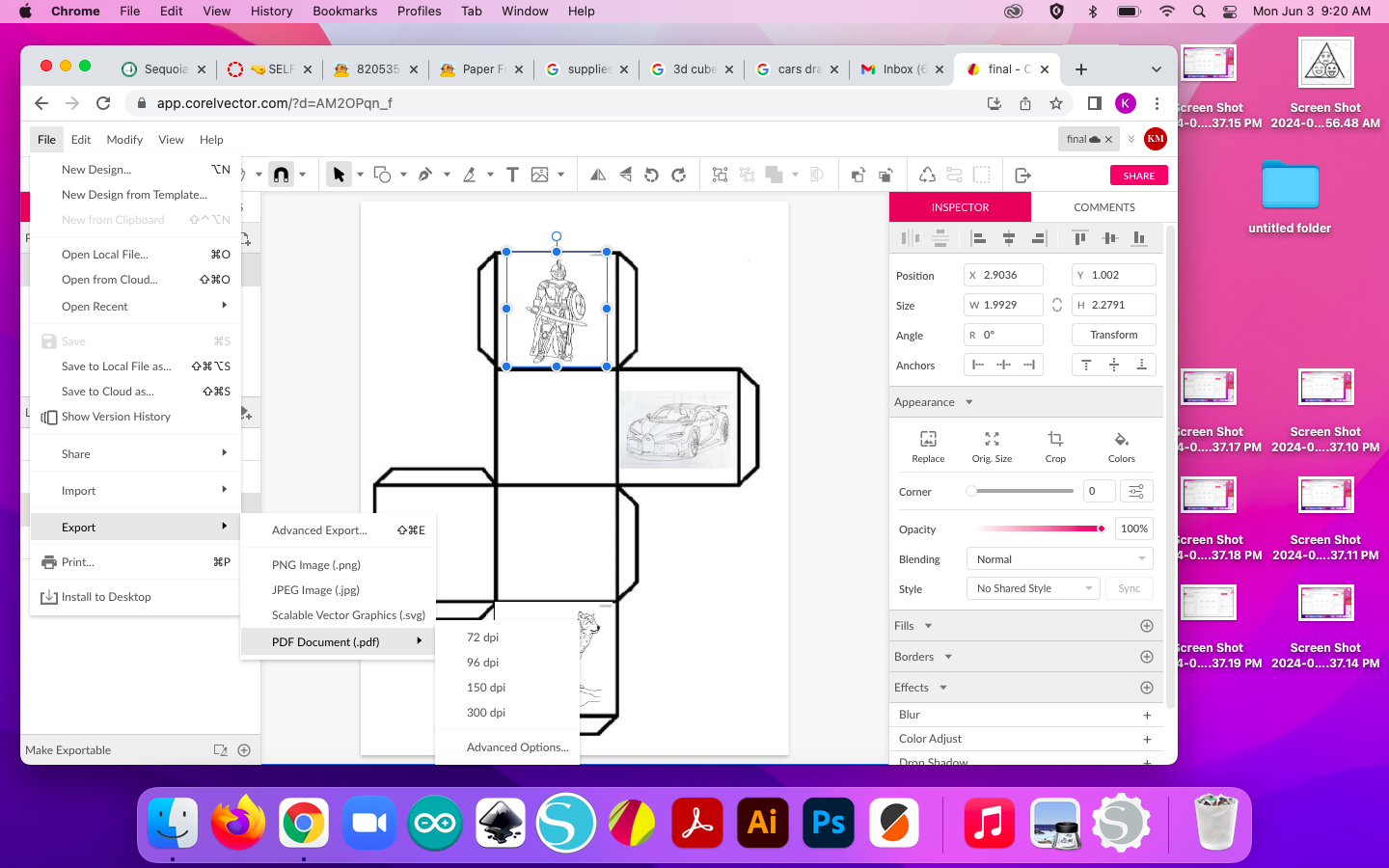Toggle the top vertical anchor
The height and width of the screenshot is (868, 1389).
(x=1086, y=365)
